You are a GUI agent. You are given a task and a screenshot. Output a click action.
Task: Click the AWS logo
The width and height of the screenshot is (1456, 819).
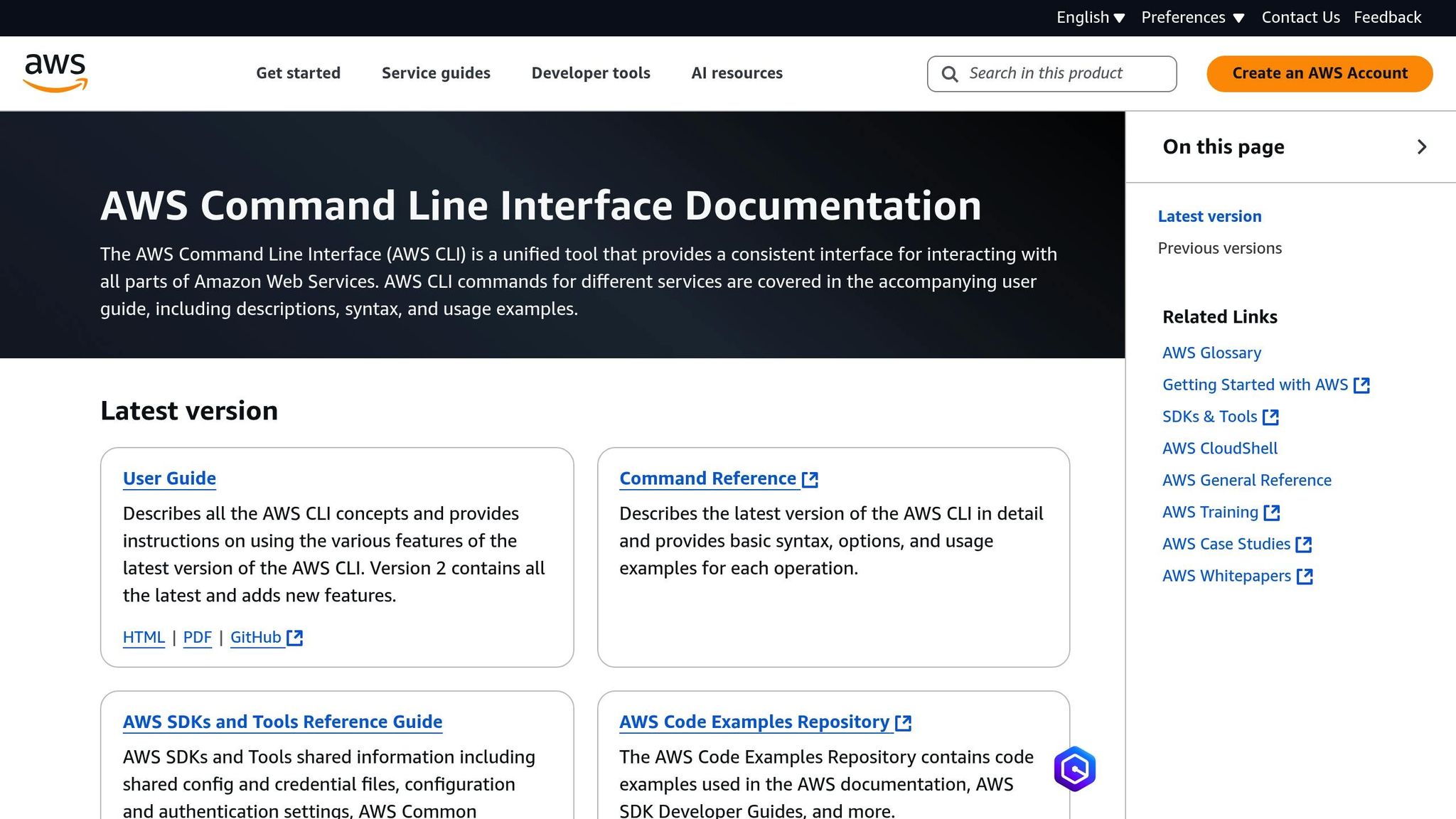click(55, 73)
